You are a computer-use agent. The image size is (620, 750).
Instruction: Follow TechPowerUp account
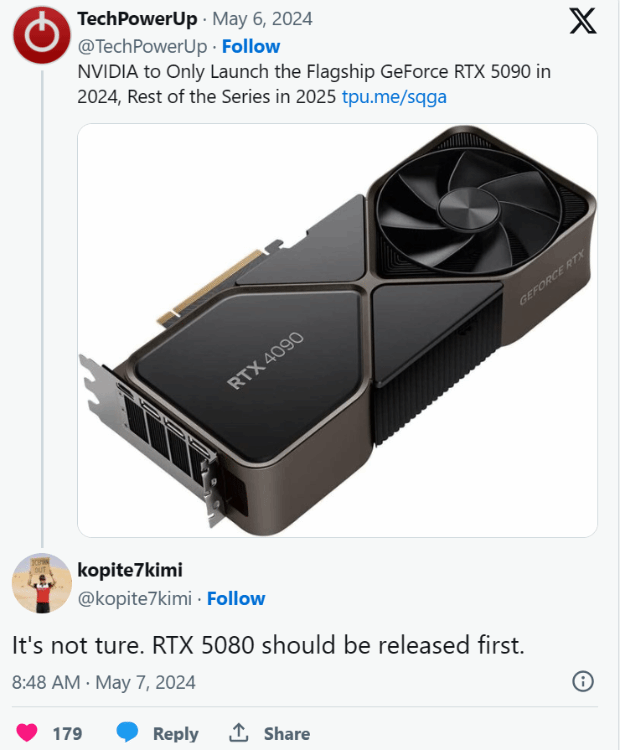click(250, 47)
